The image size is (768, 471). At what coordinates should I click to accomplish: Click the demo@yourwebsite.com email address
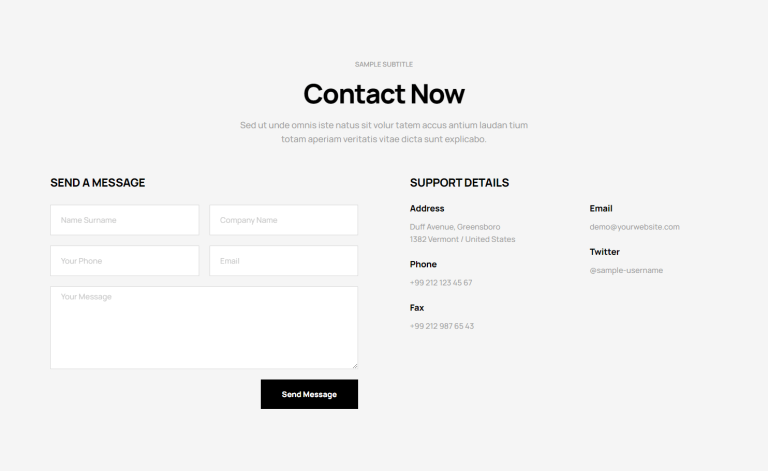pyautogui.click(x=634, y=227)
